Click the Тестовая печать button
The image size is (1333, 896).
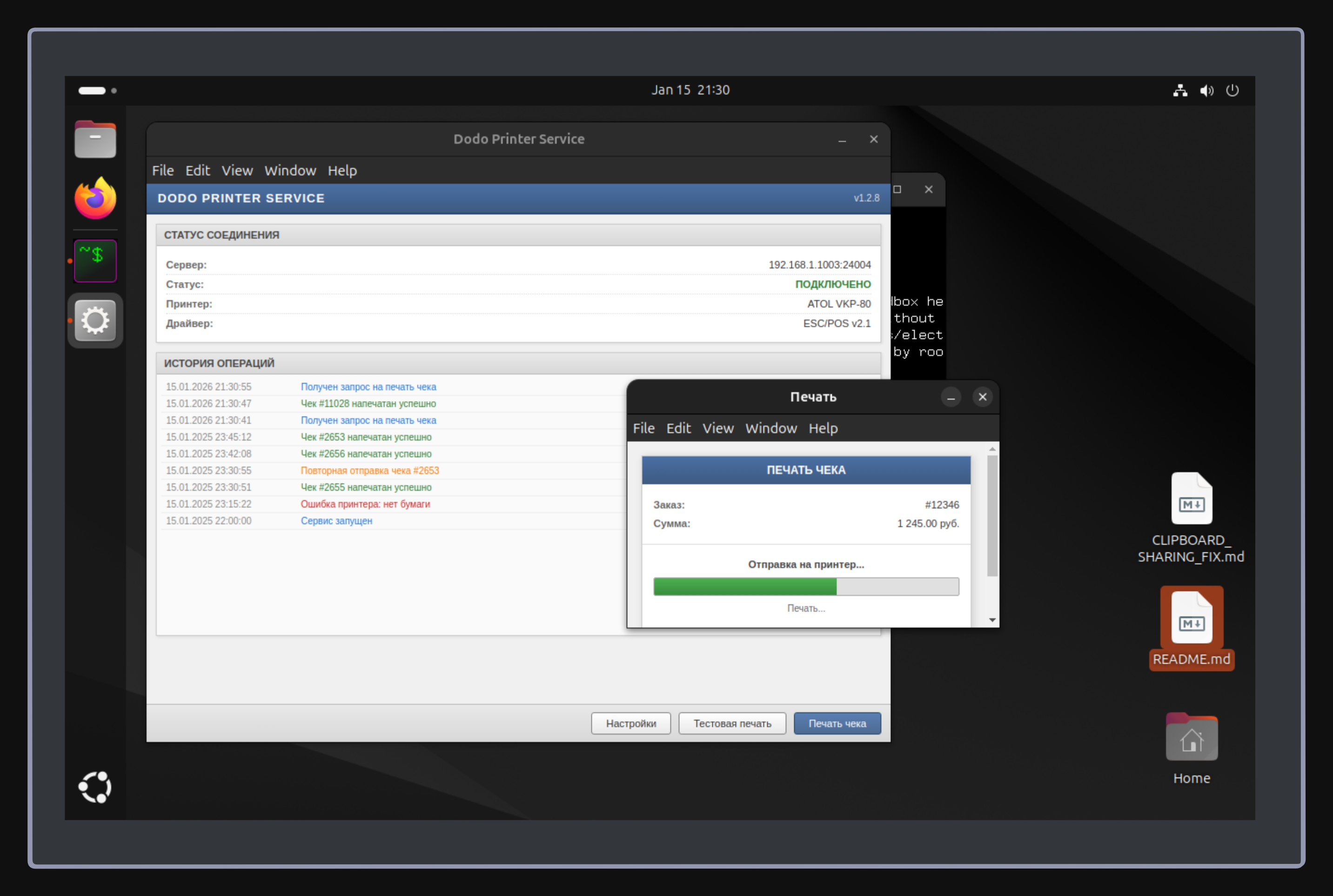point(732,723)
